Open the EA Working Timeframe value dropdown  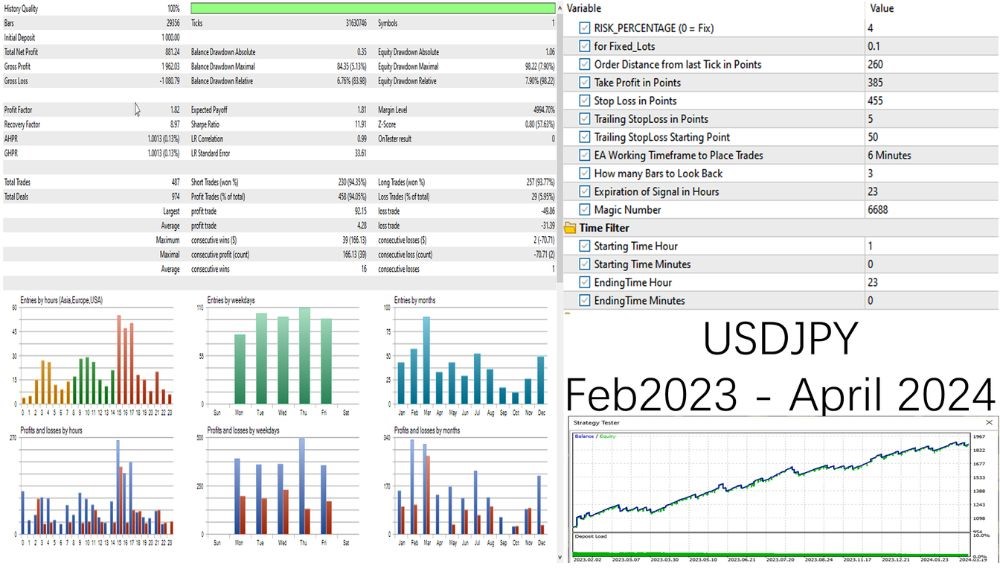[x=930, y=155]
